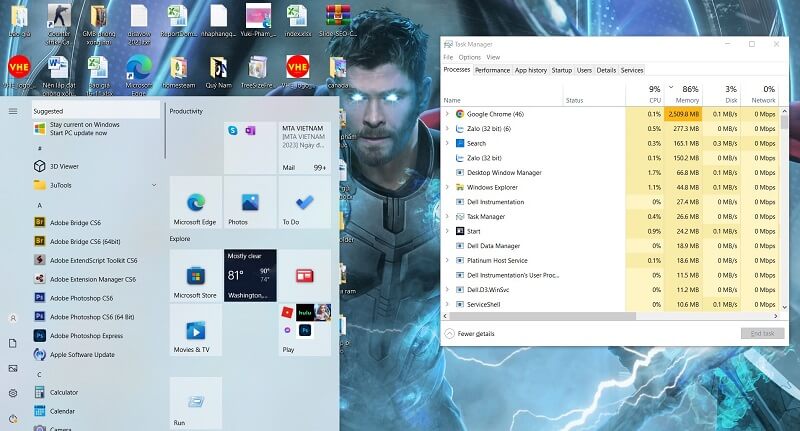This screenshot has width=800, height=431.
Task: Launch Adobe Extension Manager CS6
Action: pyautogui.click(x=95, y=279)
